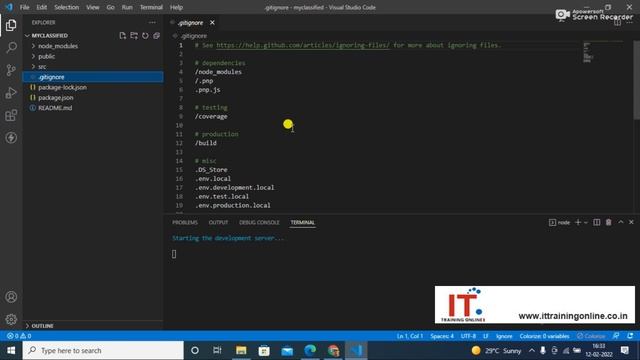This screenshot has width=640, height=360.
Task: Select the TERMINAL panel tab
Action: pos(302,222)
